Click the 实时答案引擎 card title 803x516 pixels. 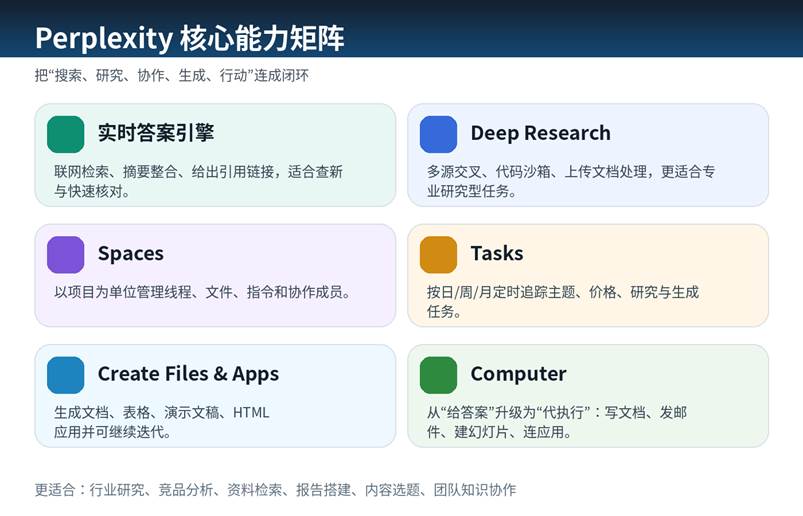(x=155, y=133)
